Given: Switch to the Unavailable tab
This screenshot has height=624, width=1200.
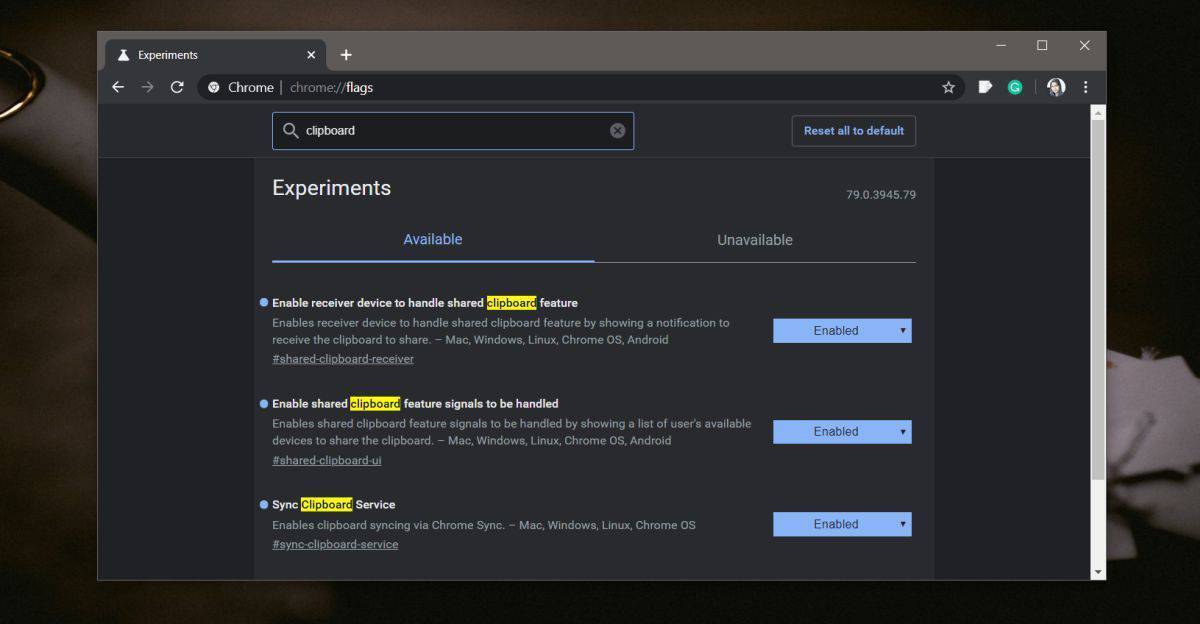Looking at the screenshot, I should point(754,239).
